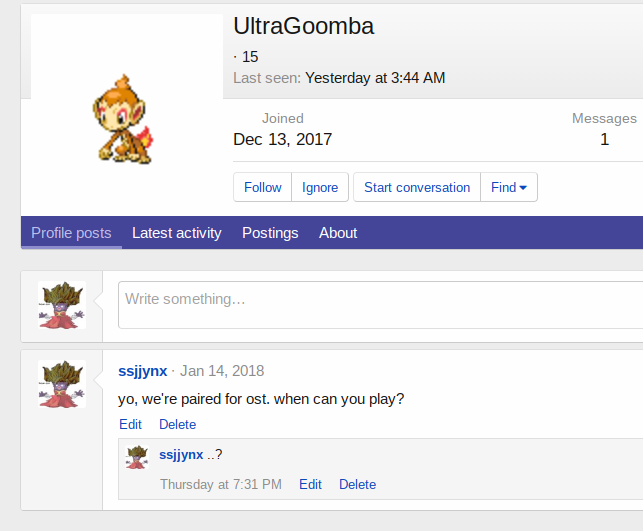
Task: Click ssjjynx's avatar on the profile post
Action: (x=62, y=384)
